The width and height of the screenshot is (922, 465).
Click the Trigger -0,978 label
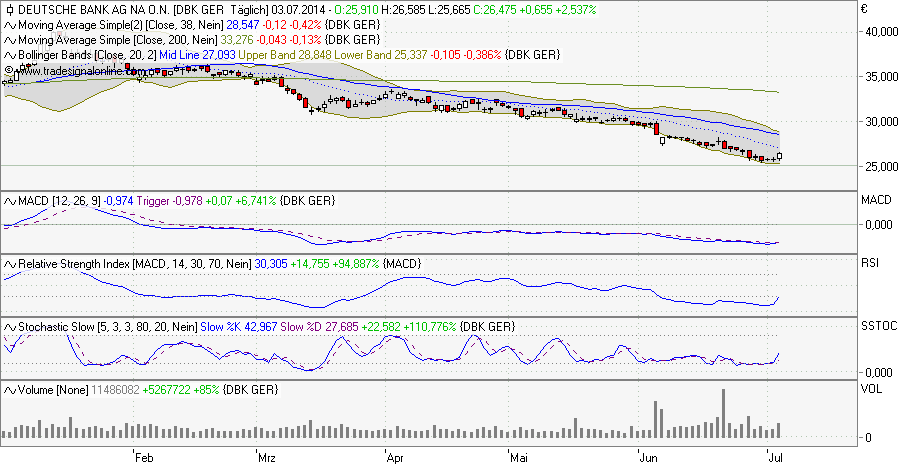(170, 201)
